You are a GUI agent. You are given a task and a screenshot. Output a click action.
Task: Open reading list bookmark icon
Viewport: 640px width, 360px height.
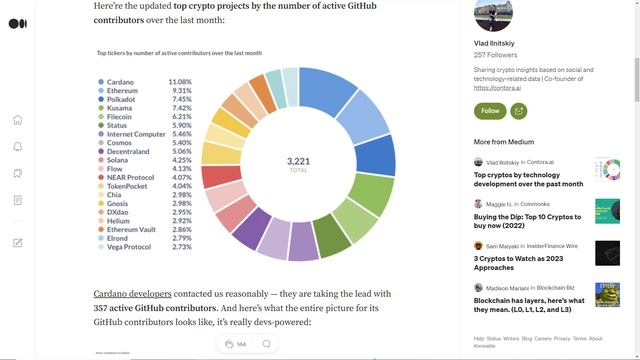(18, 173)
